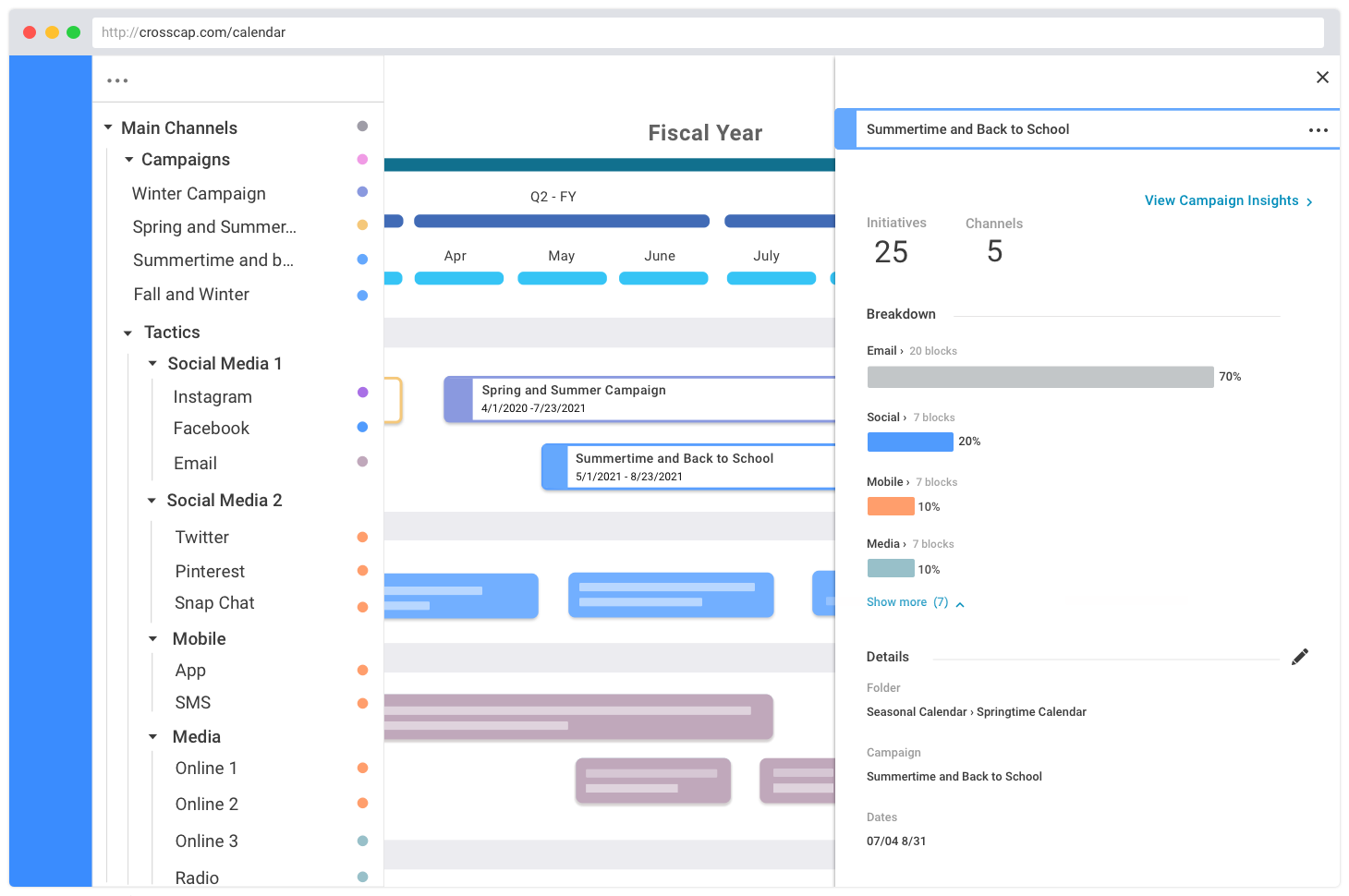
Task: Collapse the Campaigns group arrow
Action: pos(128,160)
